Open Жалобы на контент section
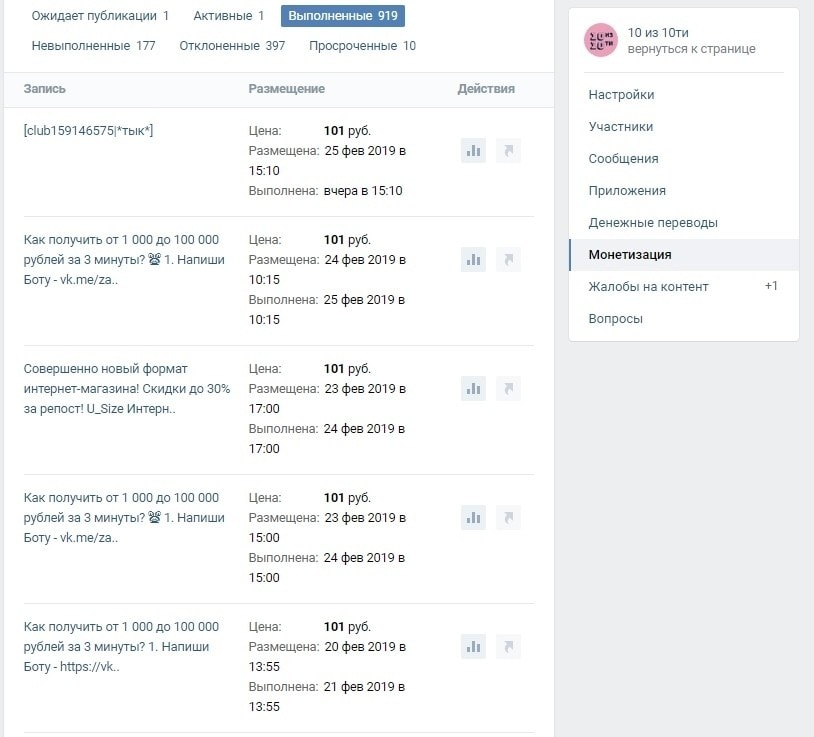814x737 pixels. [648, 287]
